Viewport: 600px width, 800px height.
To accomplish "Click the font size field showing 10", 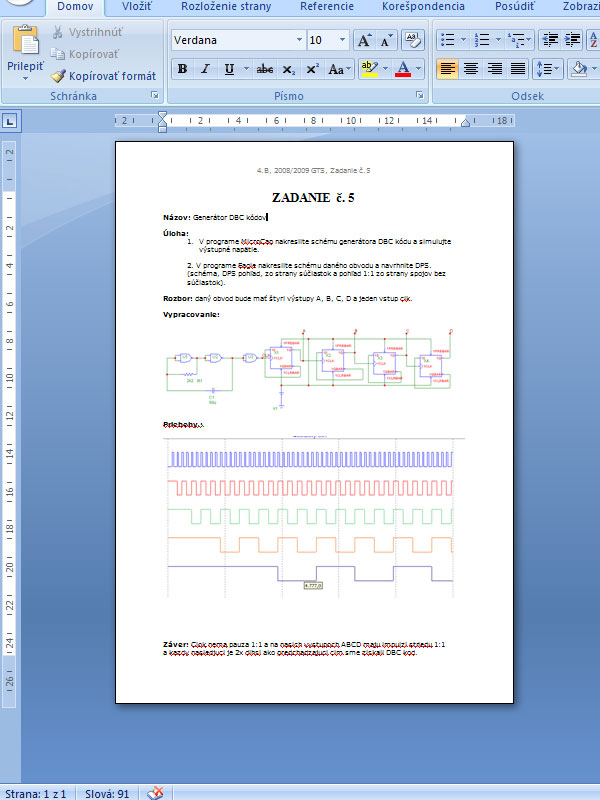I will pyautogui.click(x=322, y=40).
